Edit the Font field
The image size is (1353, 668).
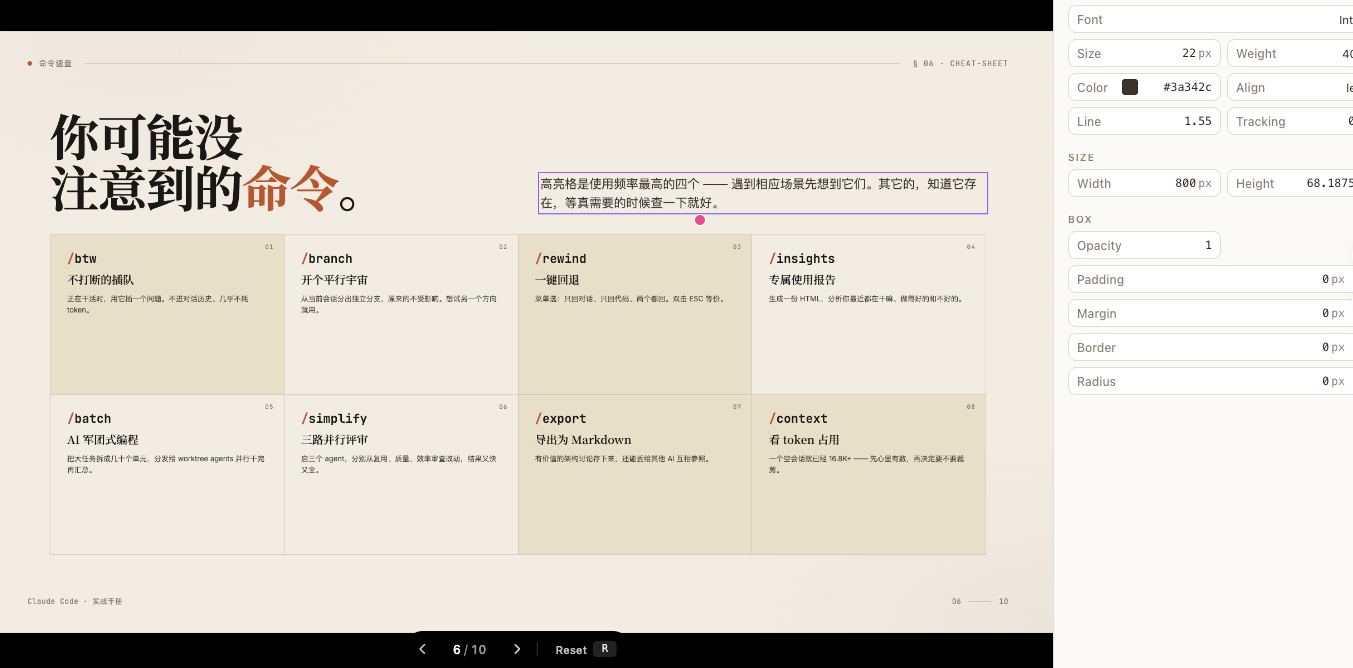(x=1210, y=19)
